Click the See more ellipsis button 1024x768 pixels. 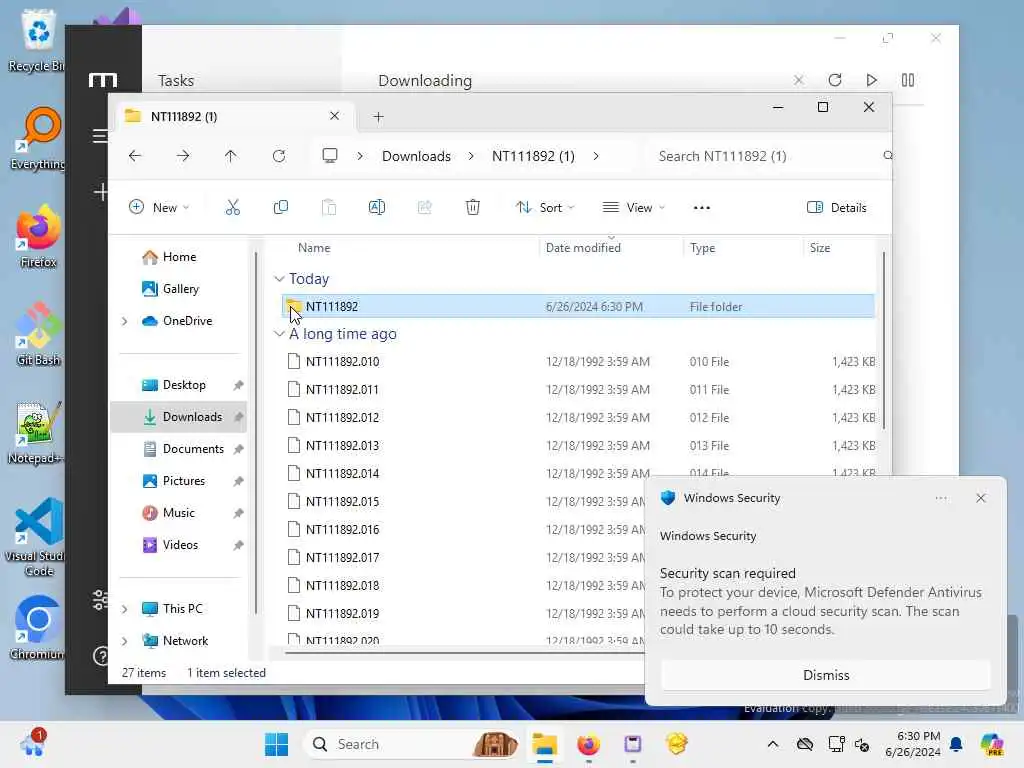click(701, 208)
